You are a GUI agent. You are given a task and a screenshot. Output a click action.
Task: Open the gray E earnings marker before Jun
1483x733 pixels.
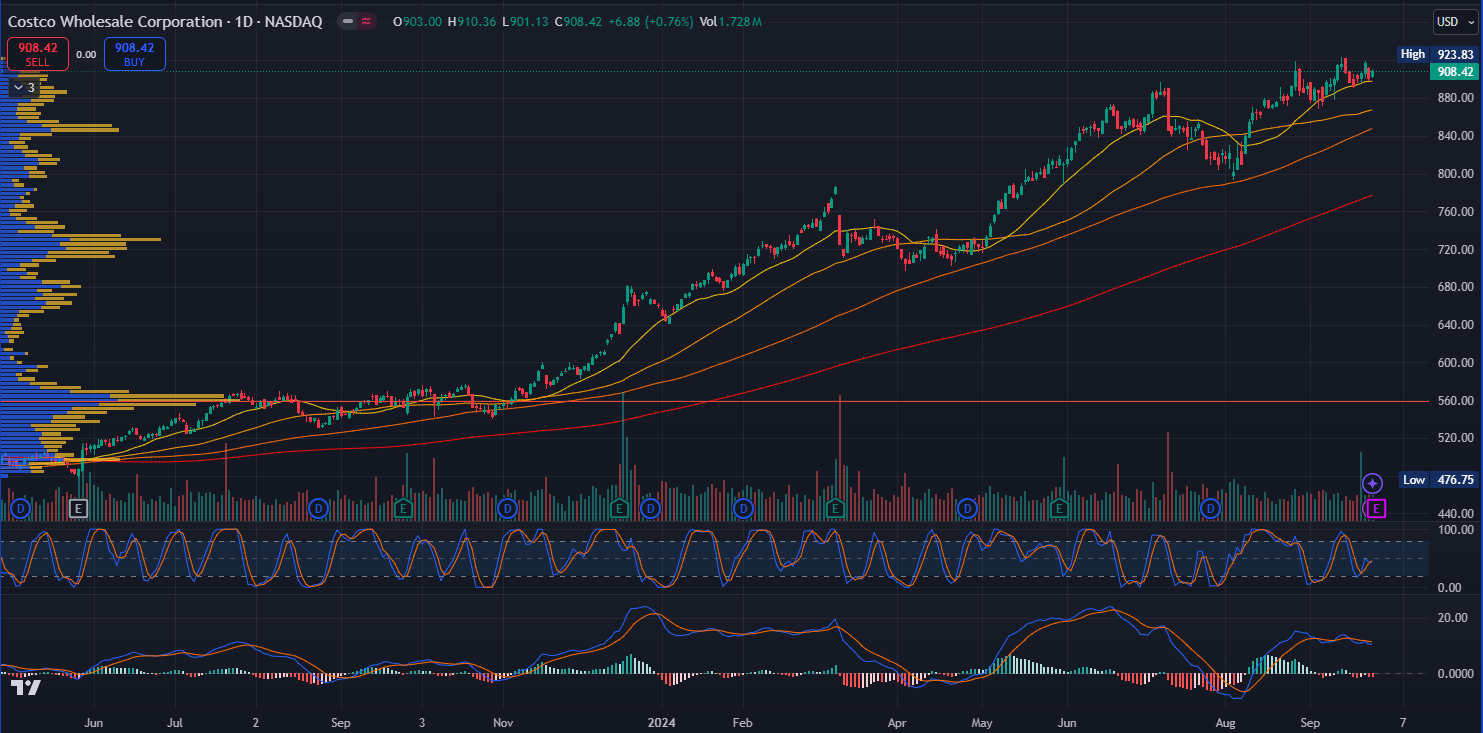point(79,509)
